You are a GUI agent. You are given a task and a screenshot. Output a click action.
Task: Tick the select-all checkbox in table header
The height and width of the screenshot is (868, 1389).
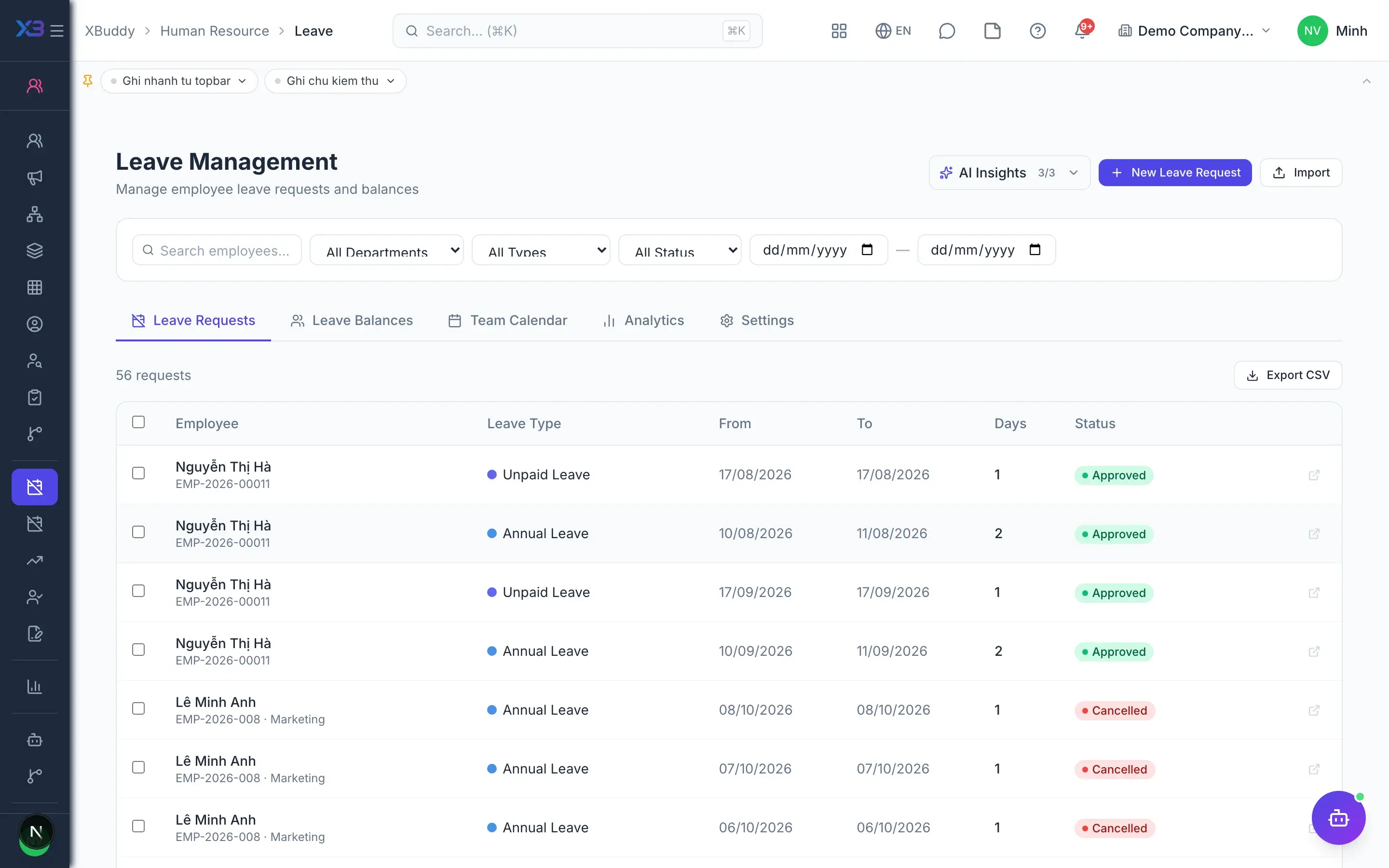[138, 422]
